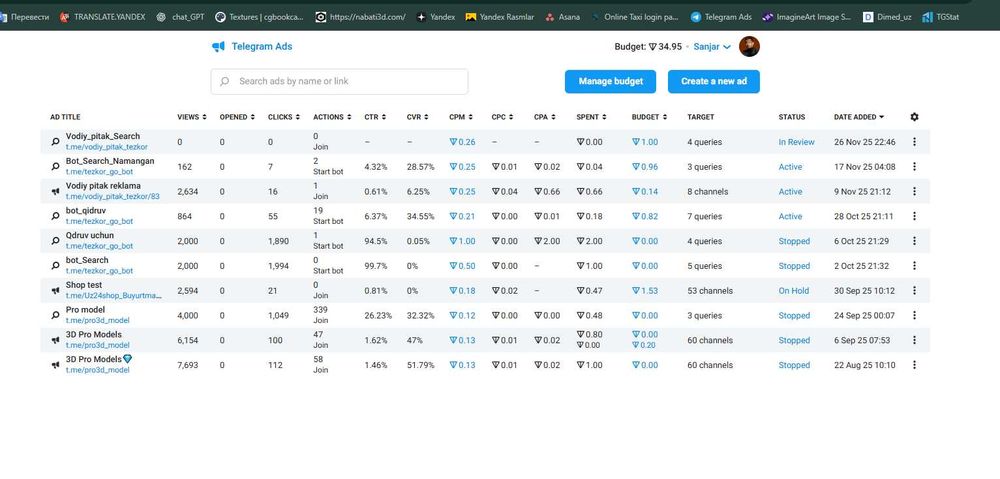Sort table by CVR column
This screenshot has height=479, width=1000.
coord(418,117)
